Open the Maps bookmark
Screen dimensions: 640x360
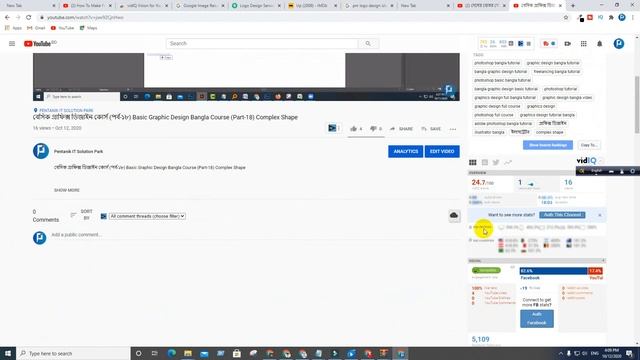89,28
